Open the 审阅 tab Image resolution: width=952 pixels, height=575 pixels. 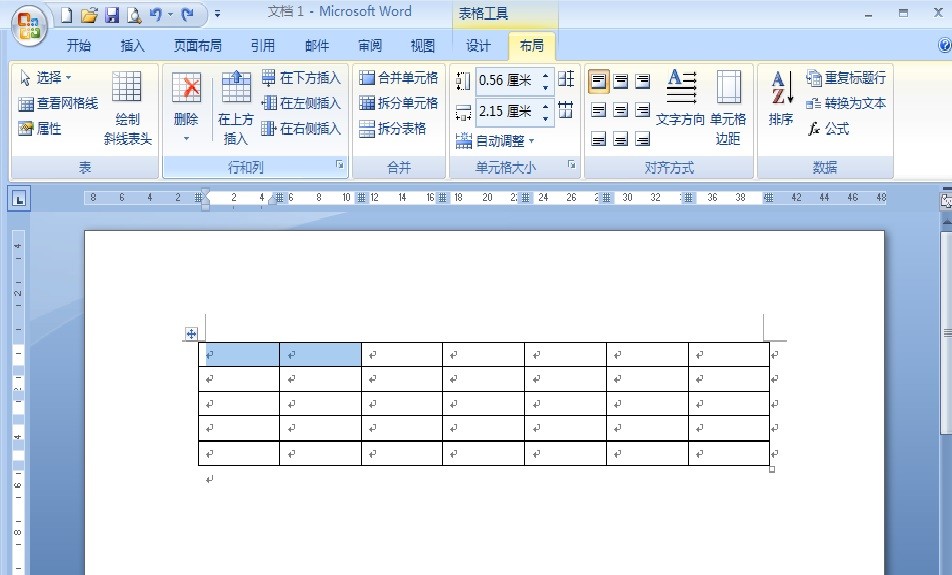(369, 46)
